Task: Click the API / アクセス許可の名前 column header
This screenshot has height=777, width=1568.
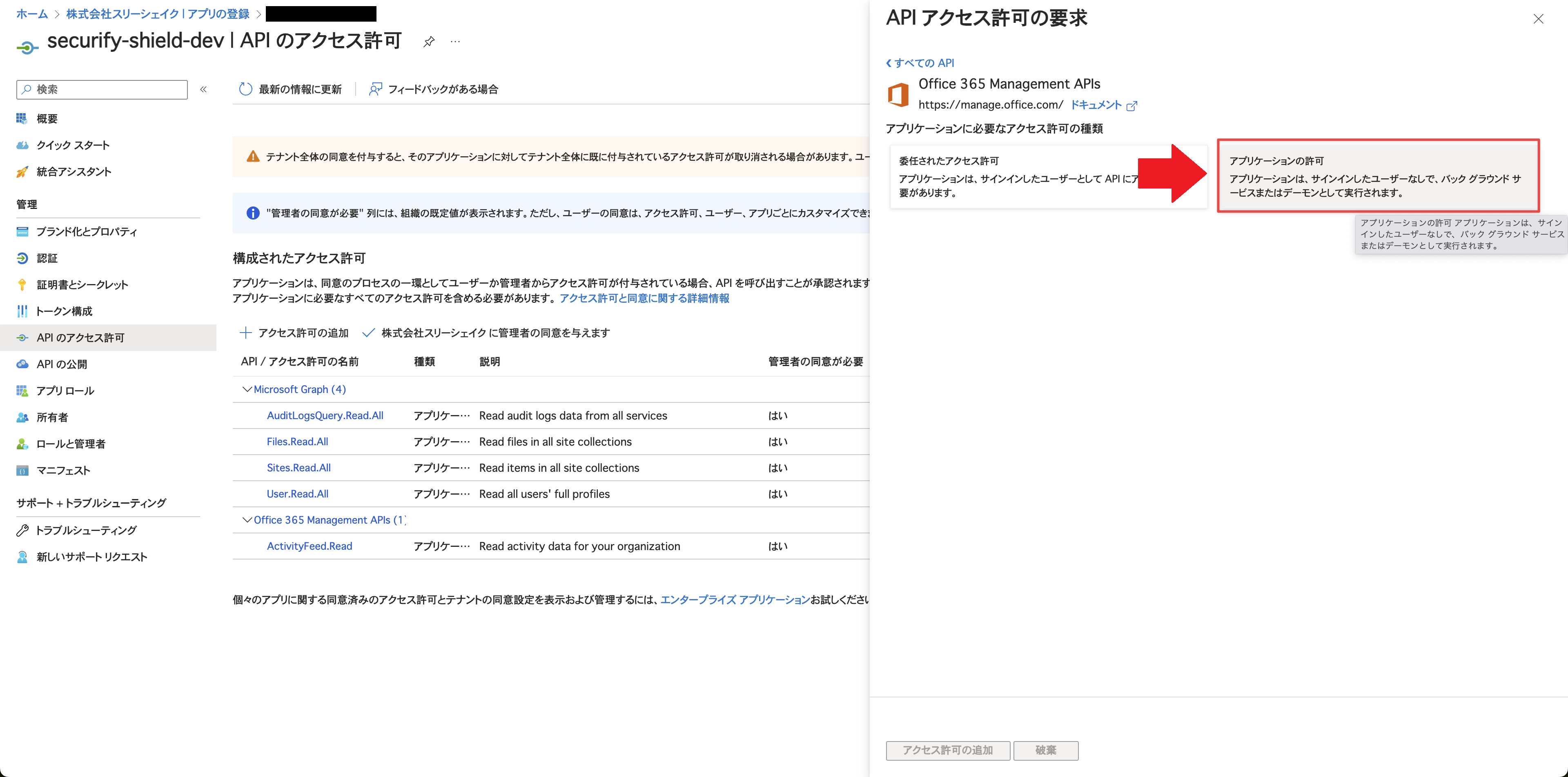Action: tap(299, 362)
